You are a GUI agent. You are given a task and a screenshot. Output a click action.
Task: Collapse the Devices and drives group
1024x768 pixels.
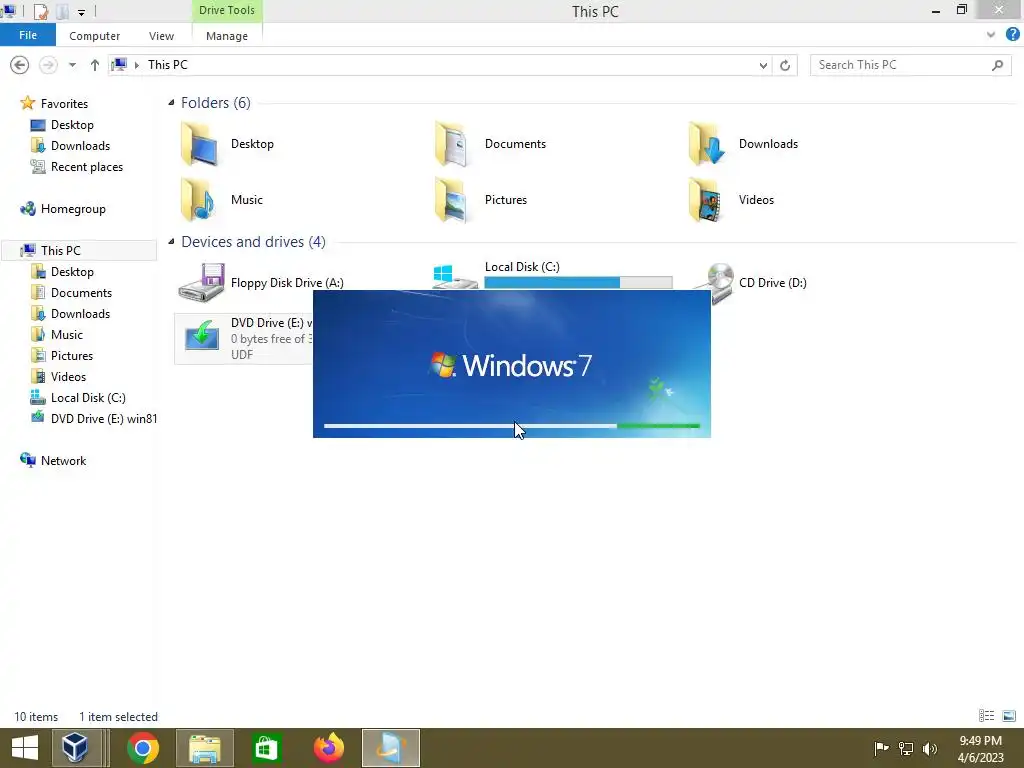(x=171, y=242)
